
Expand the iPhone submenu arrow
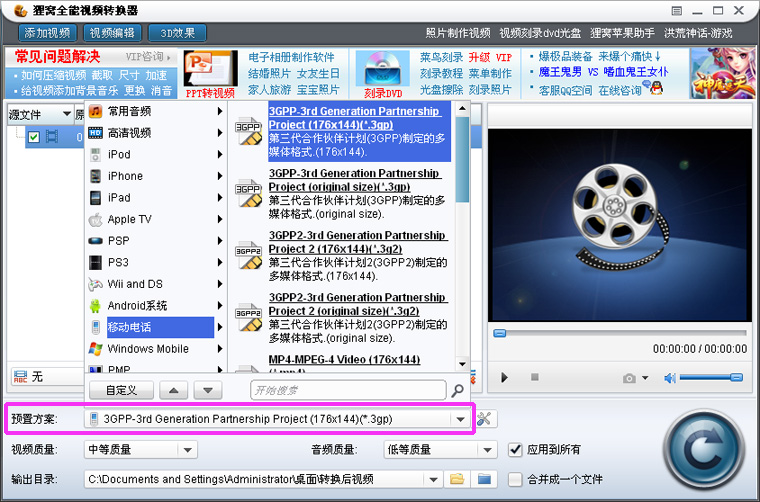pyautogui.click(x=220, y=176)
